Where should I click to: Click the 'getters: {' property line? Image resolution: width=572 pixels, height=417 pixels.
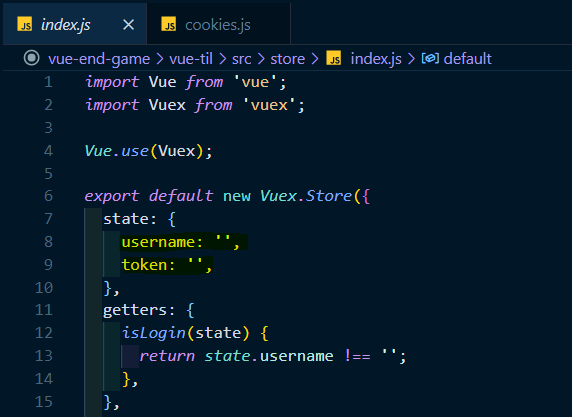click(x=148, y=310)
